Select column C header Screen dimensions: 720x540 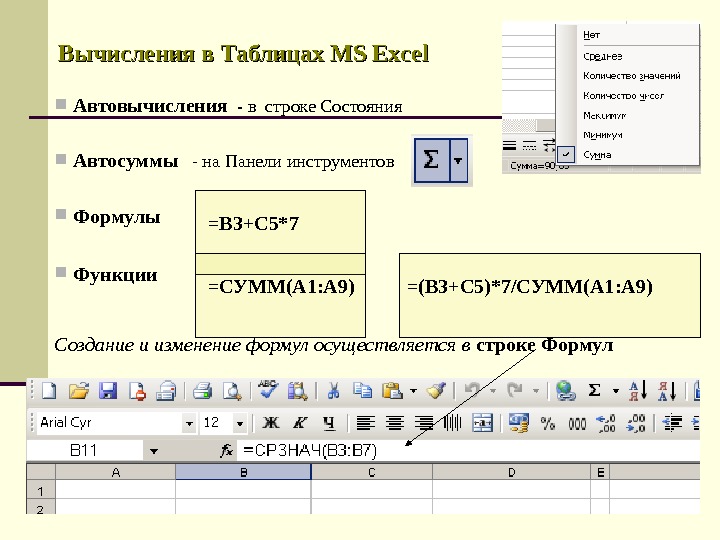pos(371,472)
